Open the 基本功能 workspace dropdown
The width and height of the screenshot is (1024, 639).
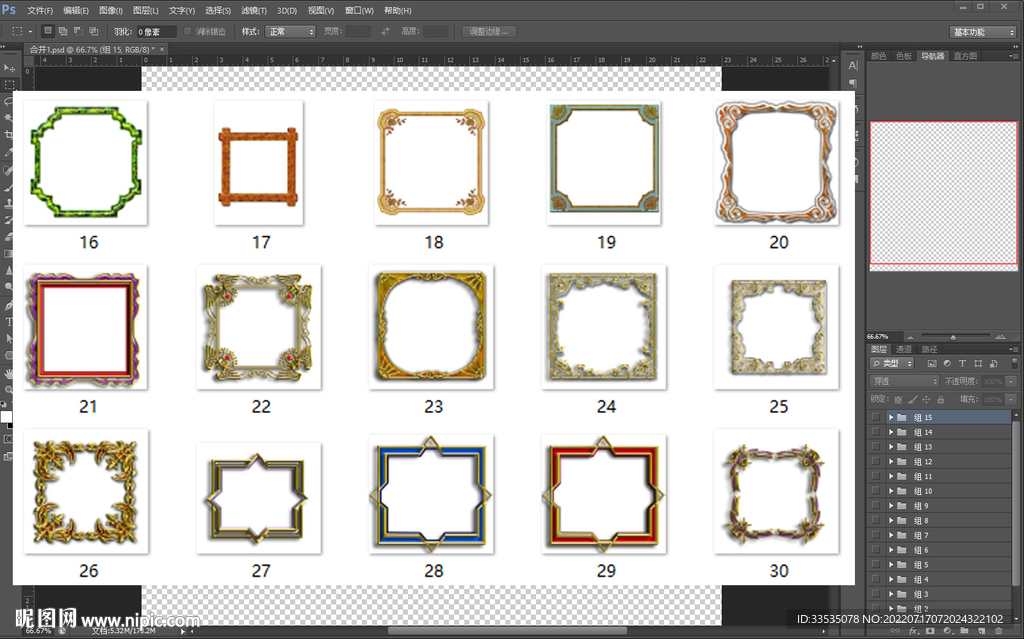coord(981,32)
